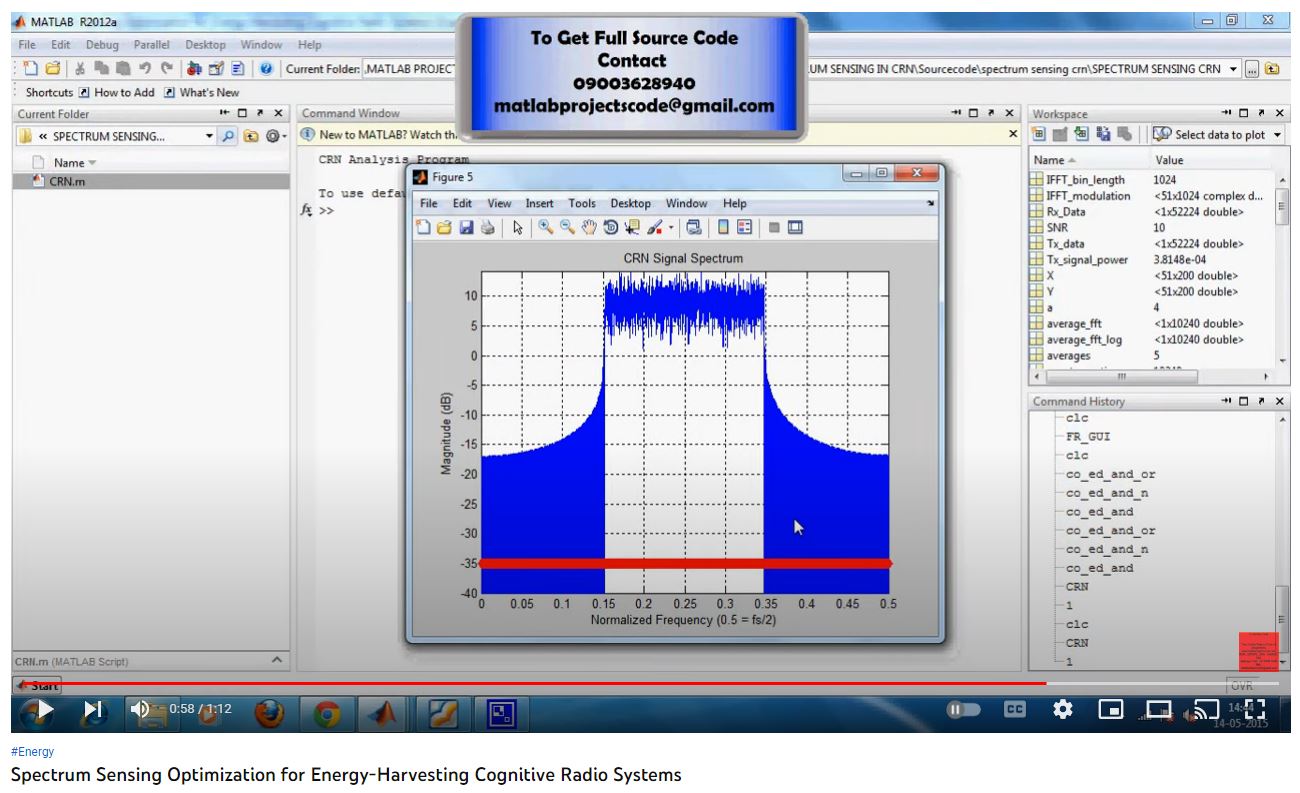Click Zoom In tool in Figure 5 toolbar

pyautogui.click(x=545, y=228)
